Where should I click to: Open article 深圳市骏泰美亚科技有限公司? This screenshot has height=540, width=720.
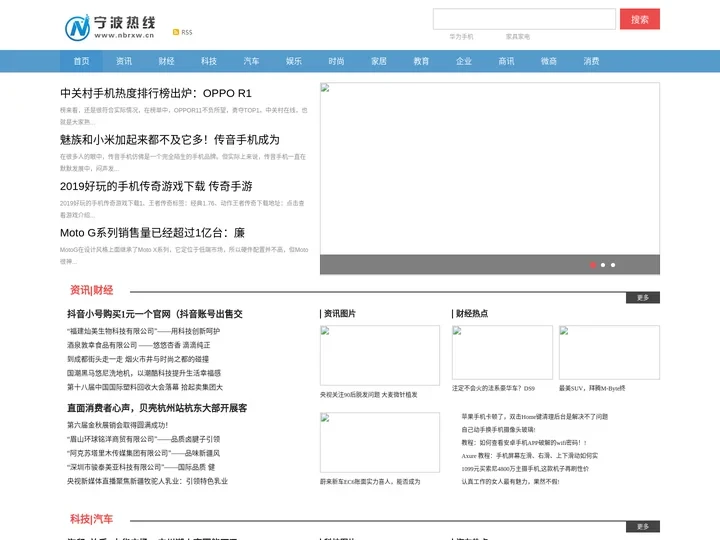(x=141, y=467)
